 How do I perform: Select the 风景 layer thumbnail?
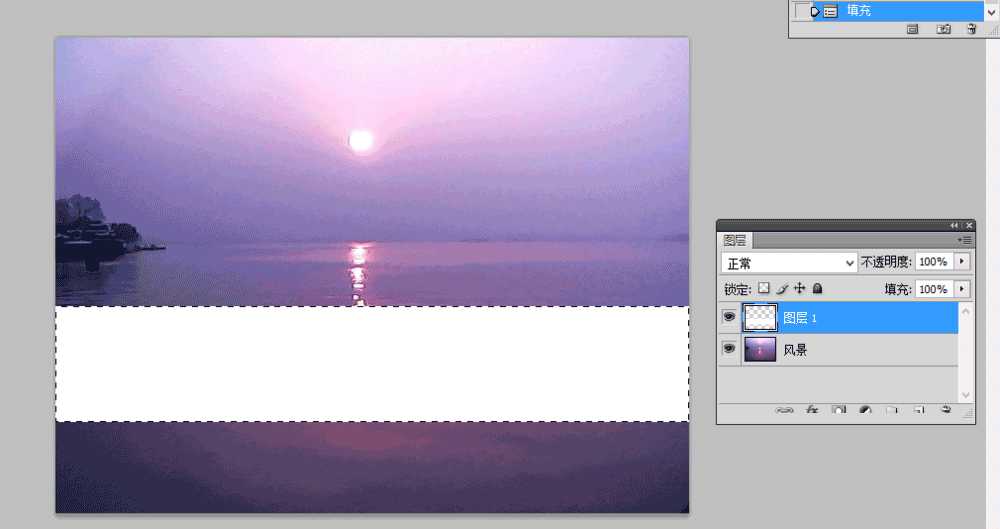[x=760, y=350]
